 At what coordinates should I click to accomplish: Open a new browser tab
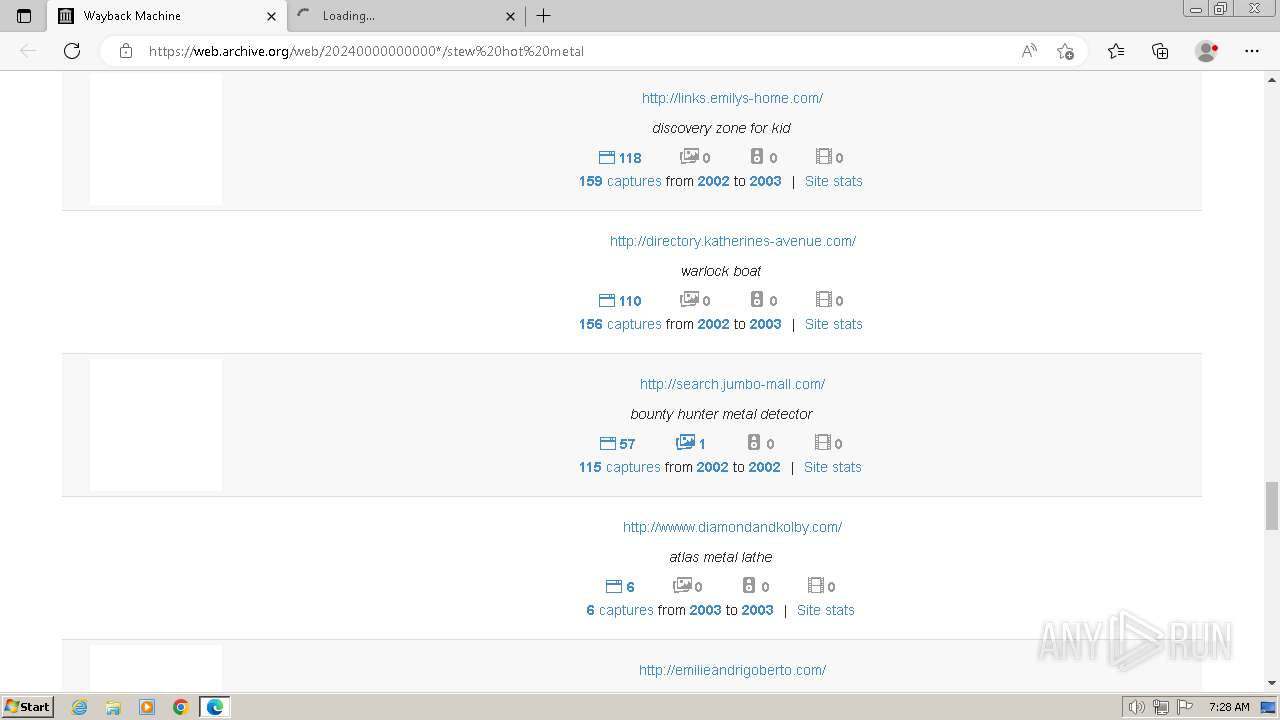(543, 16)
